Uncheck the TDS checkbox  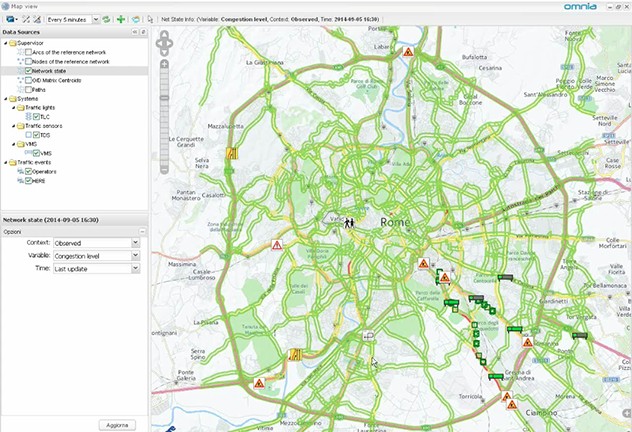(x=36, y=135)
